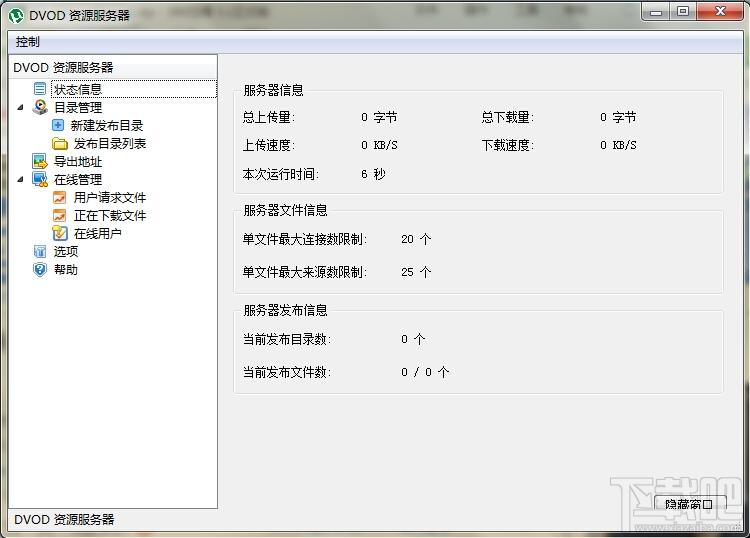Click the 当前发布目录数 value 0 个
Image resolution: width=750 pixels, height=538 pixels.
pyautogui.click(x=413, y=339)
